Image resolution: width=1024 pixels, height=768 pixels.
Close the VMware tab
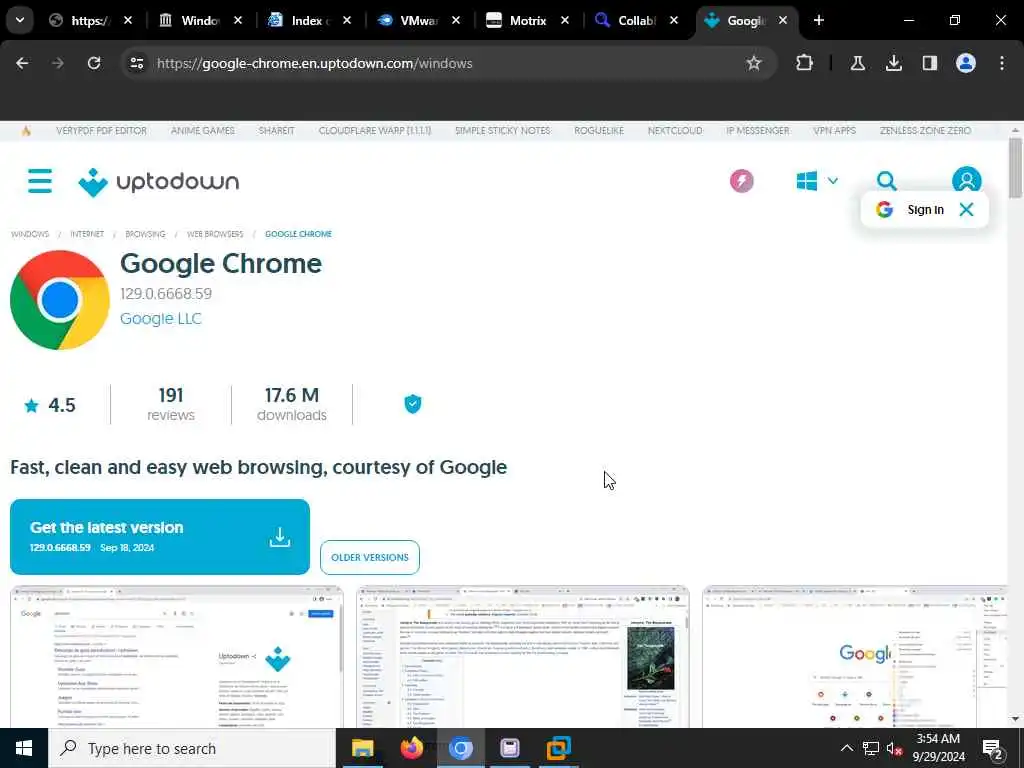[x=456, y=21]
